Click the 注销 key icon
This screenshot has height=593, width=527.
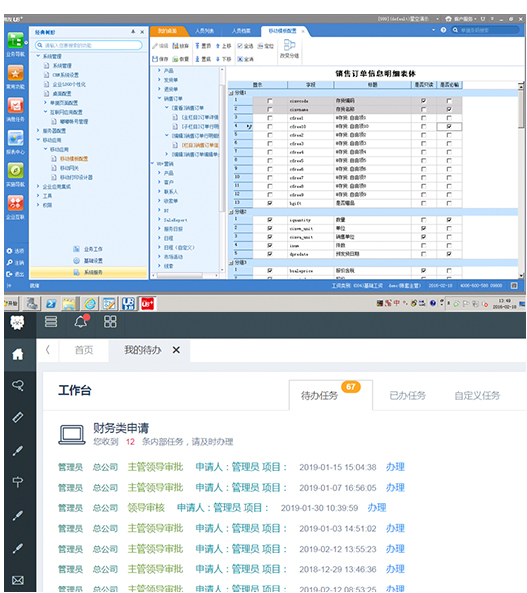click(x=9, y=262)
